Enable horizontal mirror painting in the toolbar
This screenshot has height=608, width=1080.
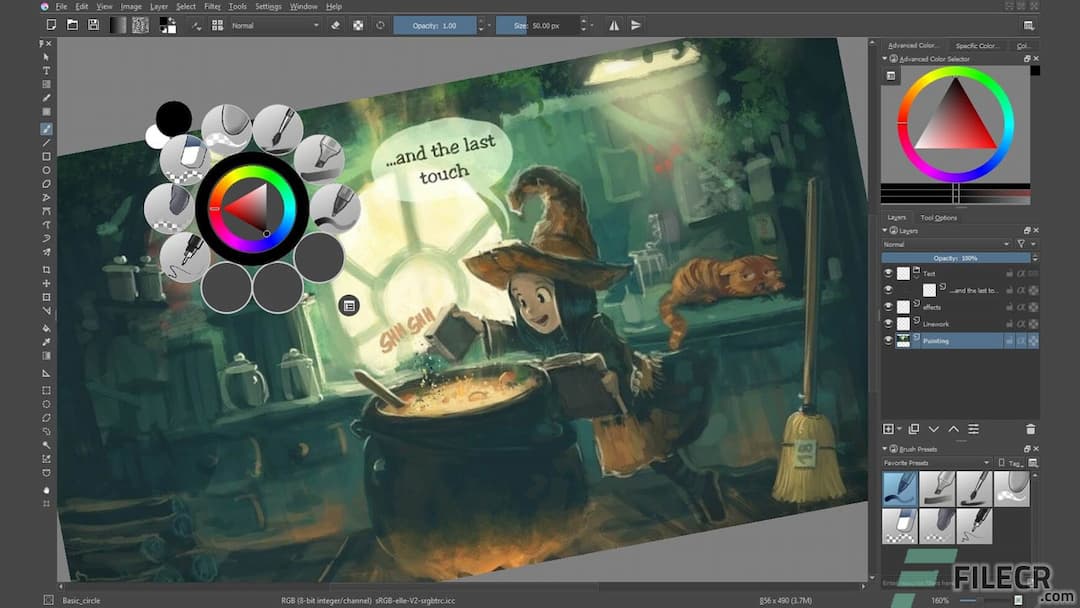click(614, 25)
